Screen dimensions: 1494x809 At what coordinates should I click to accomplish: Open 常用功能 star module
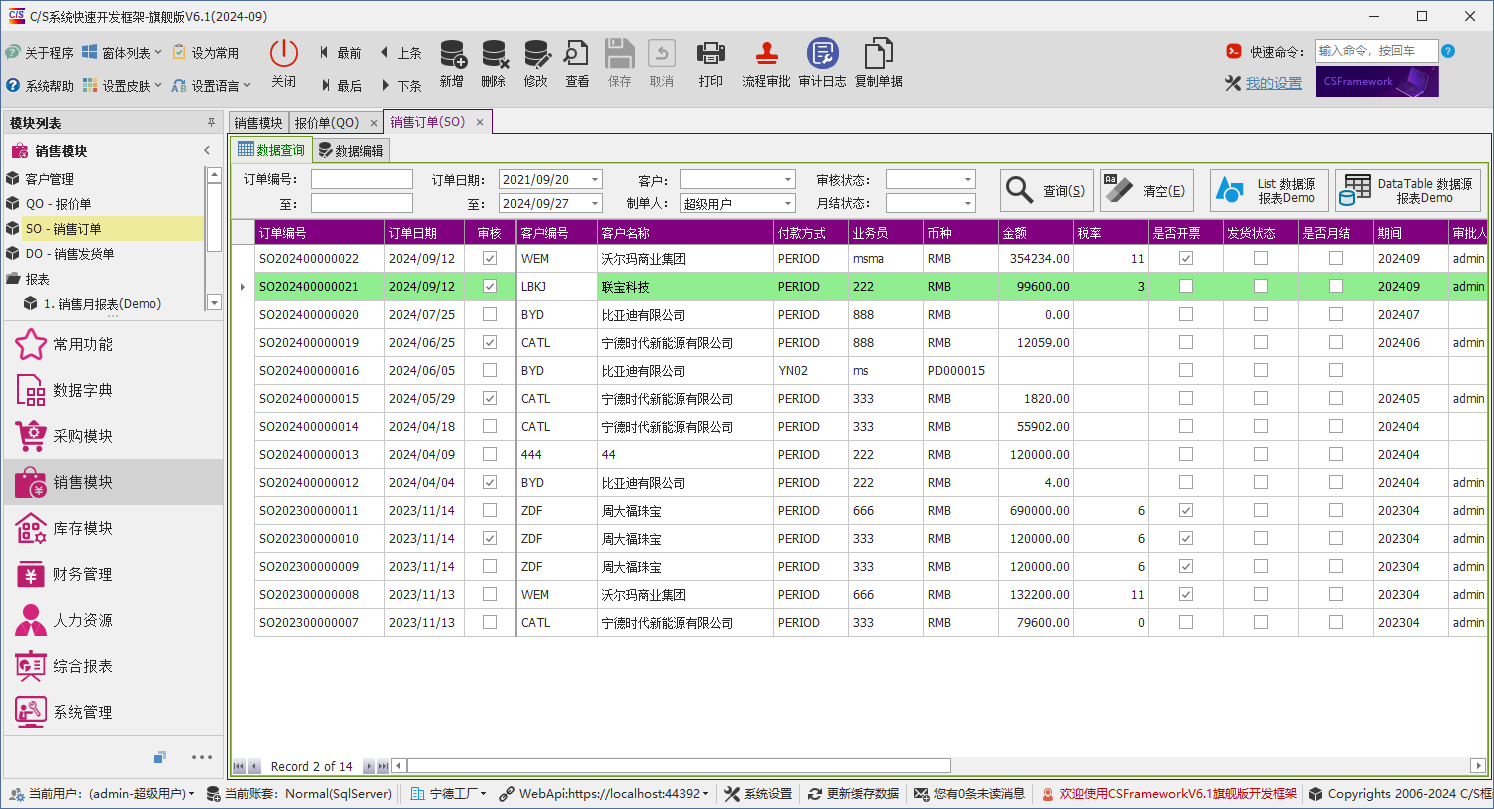114,345
